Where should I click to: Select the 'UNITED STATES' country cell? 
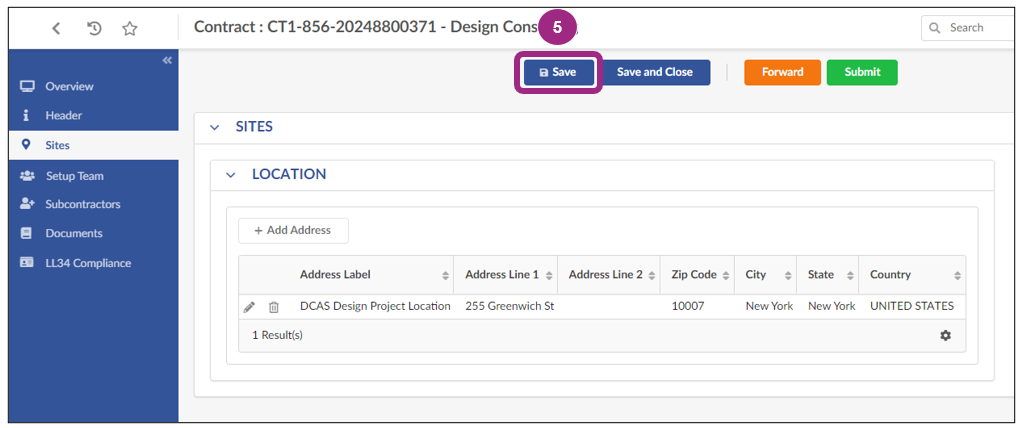tap(912, 306)
